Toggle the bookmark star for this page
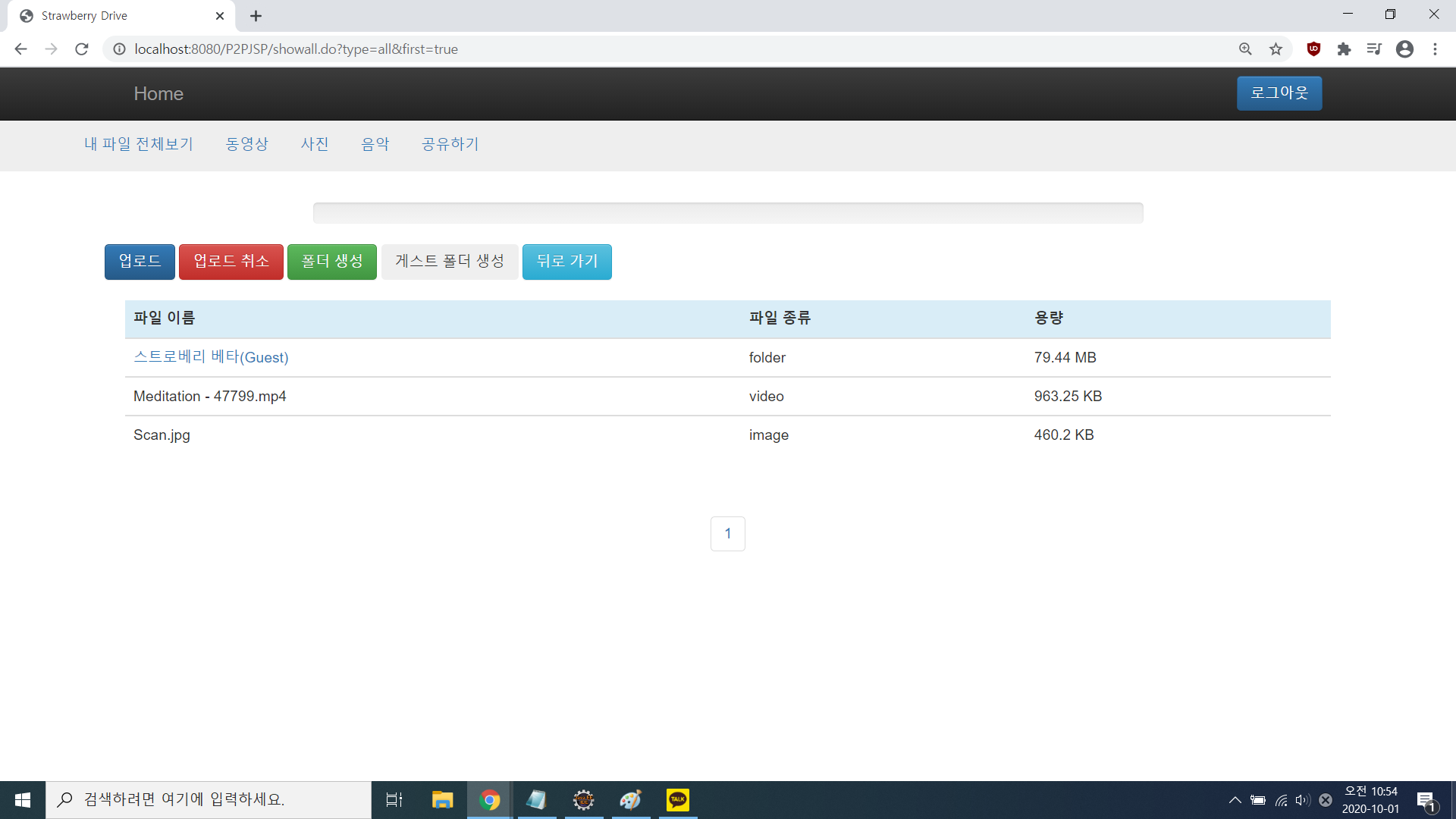 pyautogui.click(x=1276, y=49)
